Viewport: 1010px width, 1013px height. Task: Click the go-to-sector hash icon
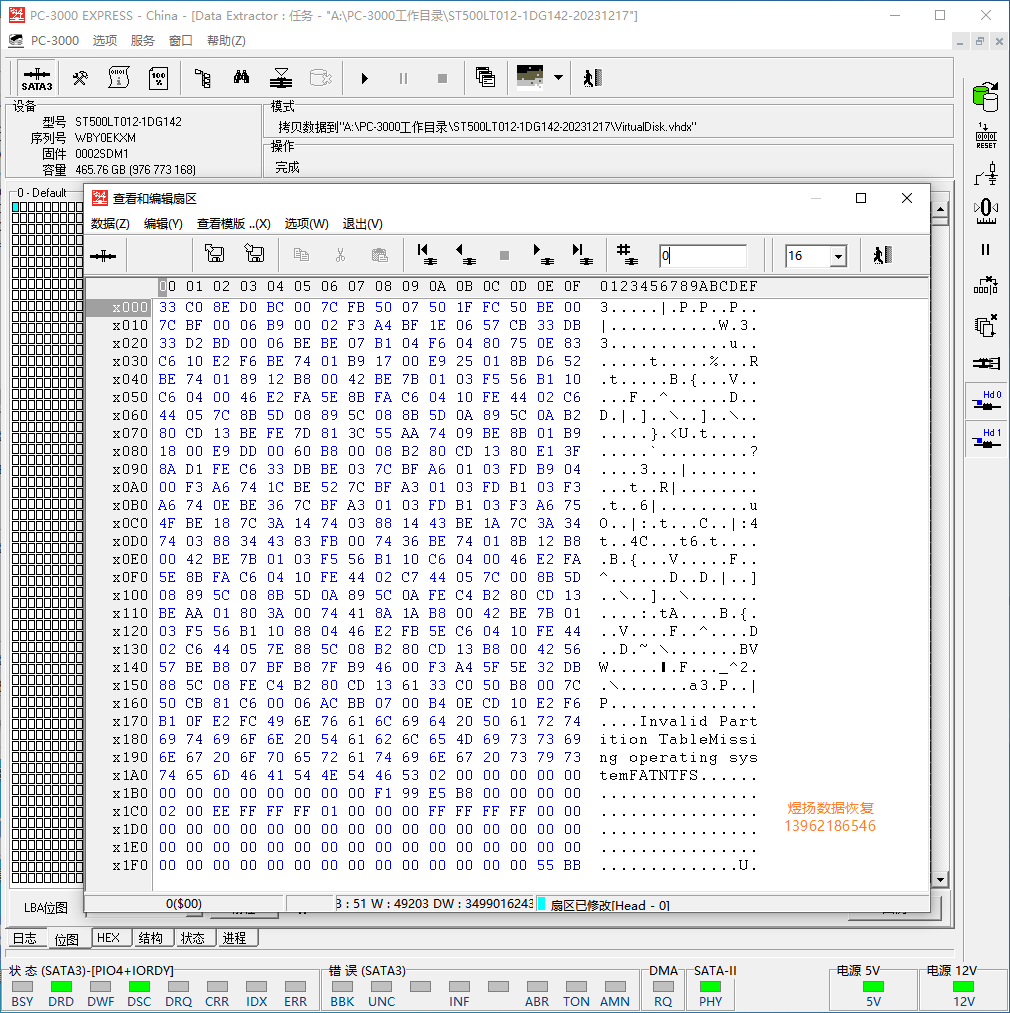(x=627, y=255)
